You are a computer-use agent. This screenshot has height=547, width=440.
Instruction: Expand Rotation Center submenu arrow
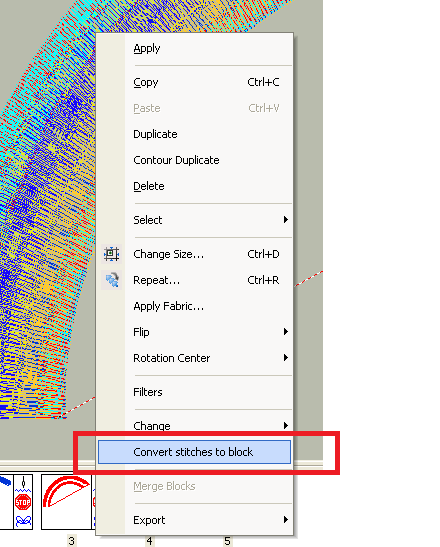click(x=286, y=358)
